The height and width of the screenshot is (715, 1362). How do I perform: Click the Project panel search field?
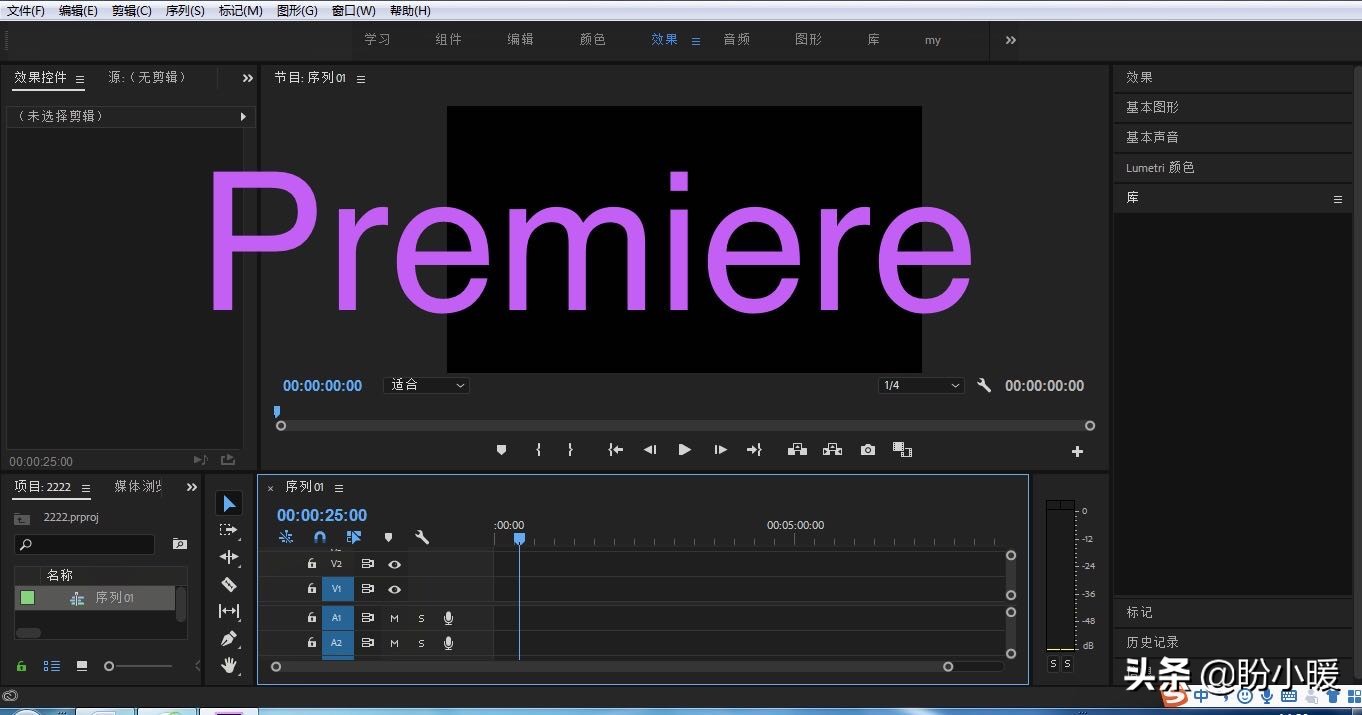[x=85, y=544]
